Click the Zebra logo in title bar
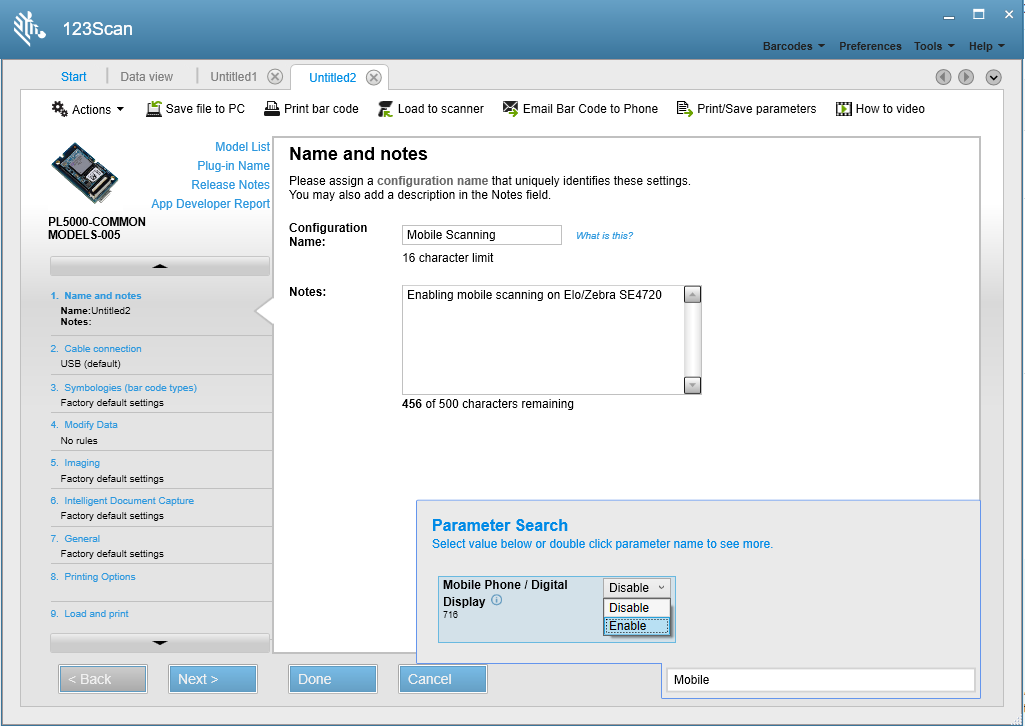 (x=29, y=29)
